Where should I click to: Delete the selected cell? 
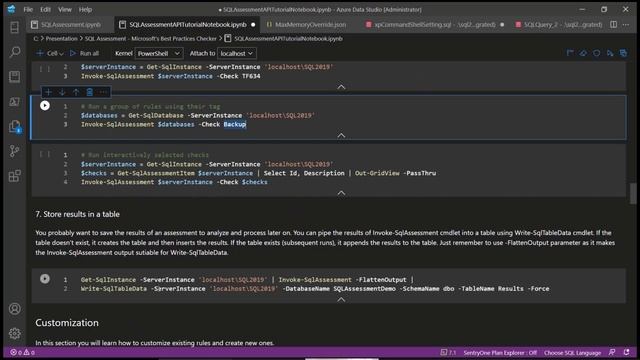89,92
